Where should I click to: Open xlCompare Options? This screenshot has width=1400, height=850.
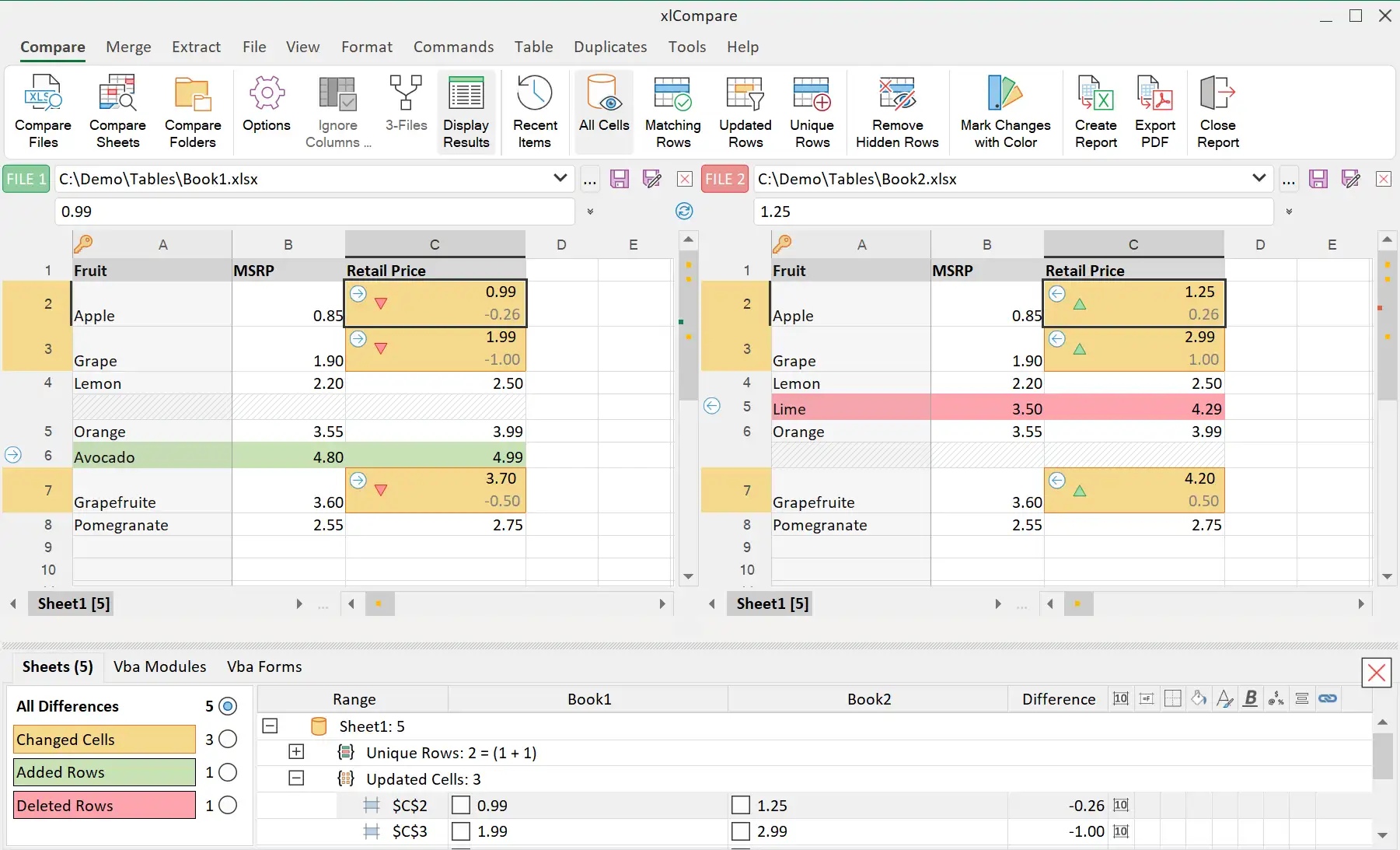click(267, 111)
